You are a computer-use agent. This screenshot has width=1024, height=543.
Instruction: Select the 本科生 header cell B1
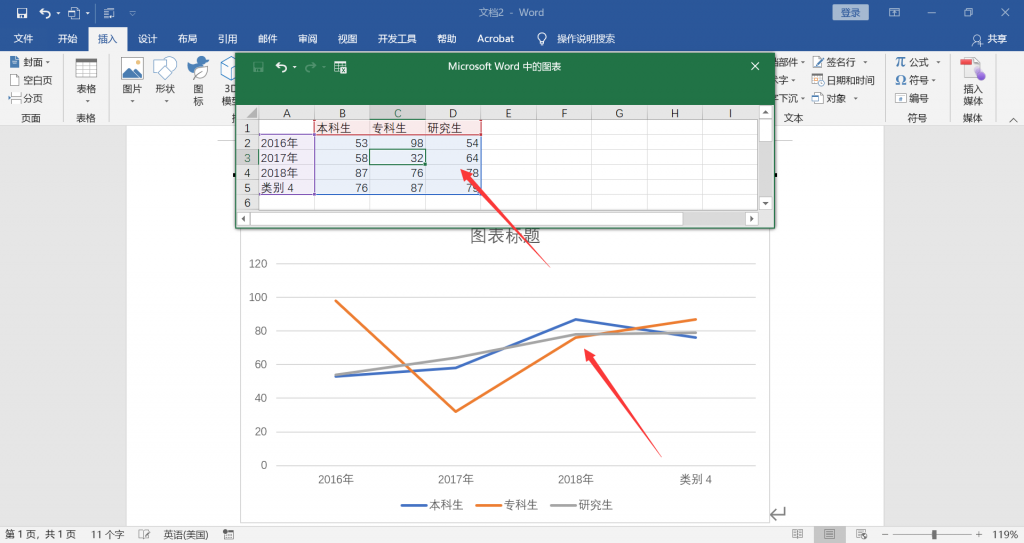pyautogui.click(x=342, y=127)
